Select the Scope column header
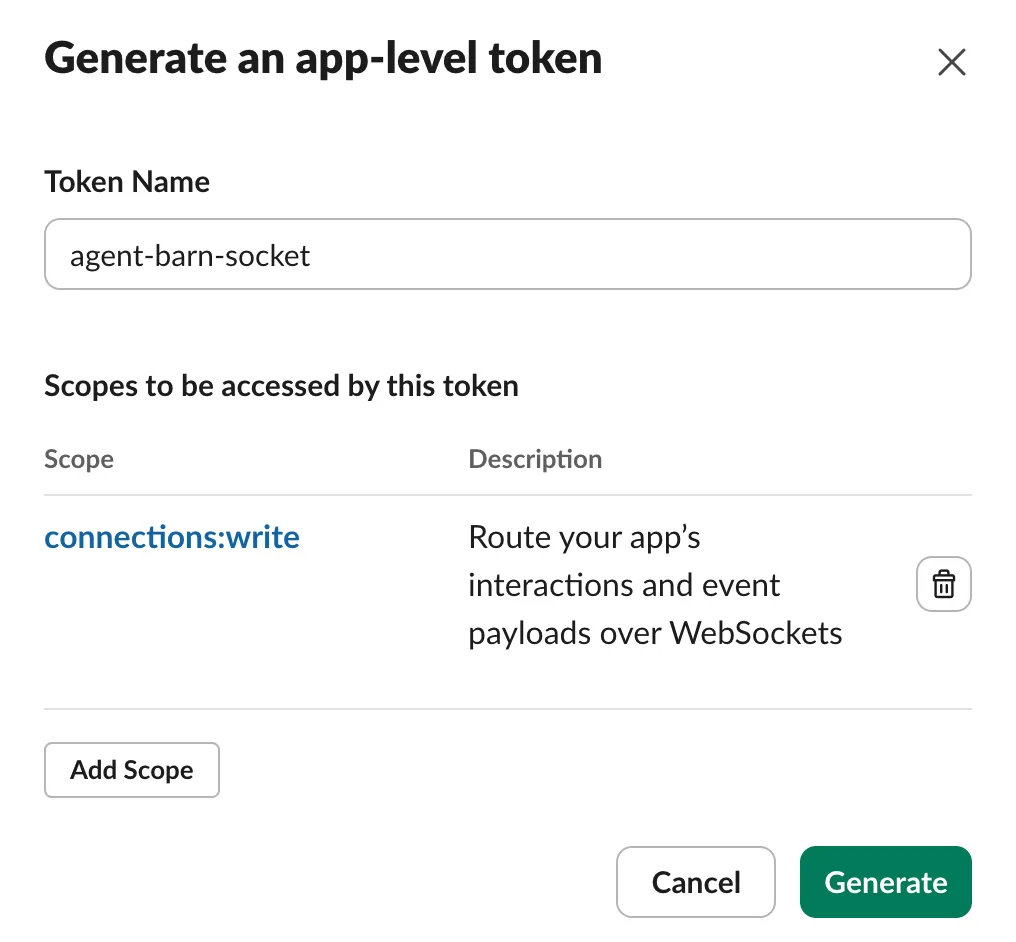 [79, 459]
